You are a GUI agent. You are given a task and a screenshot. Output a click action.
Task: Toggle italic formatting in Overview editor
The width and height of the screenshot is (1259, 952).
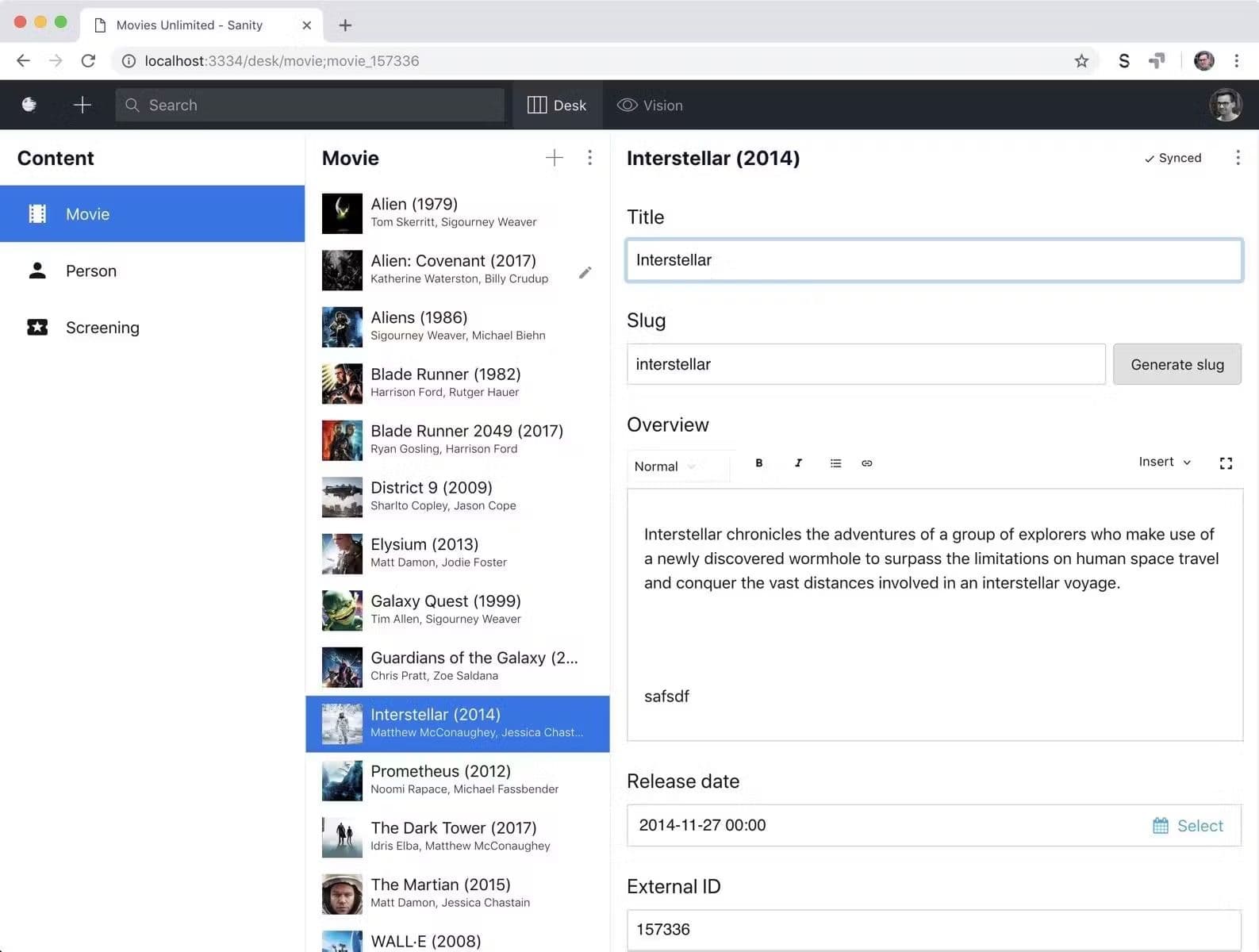point(798,463)
